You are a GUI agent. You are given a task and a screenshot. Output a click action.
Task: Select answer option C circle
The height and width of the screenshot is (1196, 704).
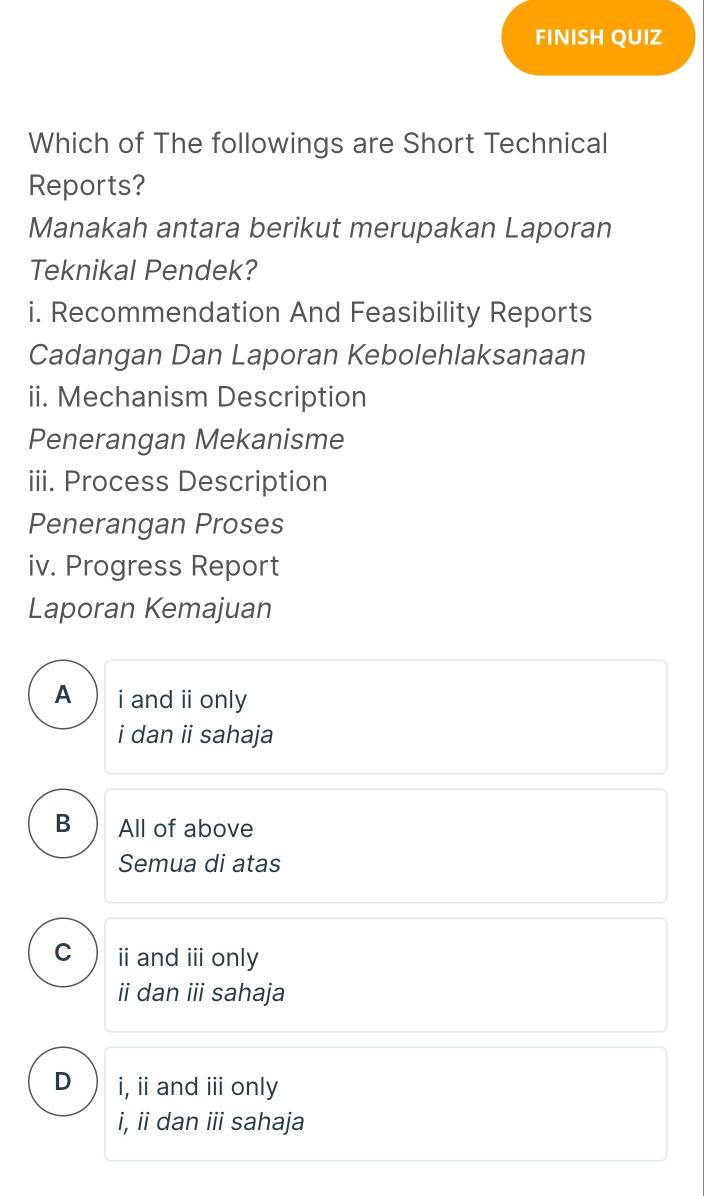click(x=62, y=953)
